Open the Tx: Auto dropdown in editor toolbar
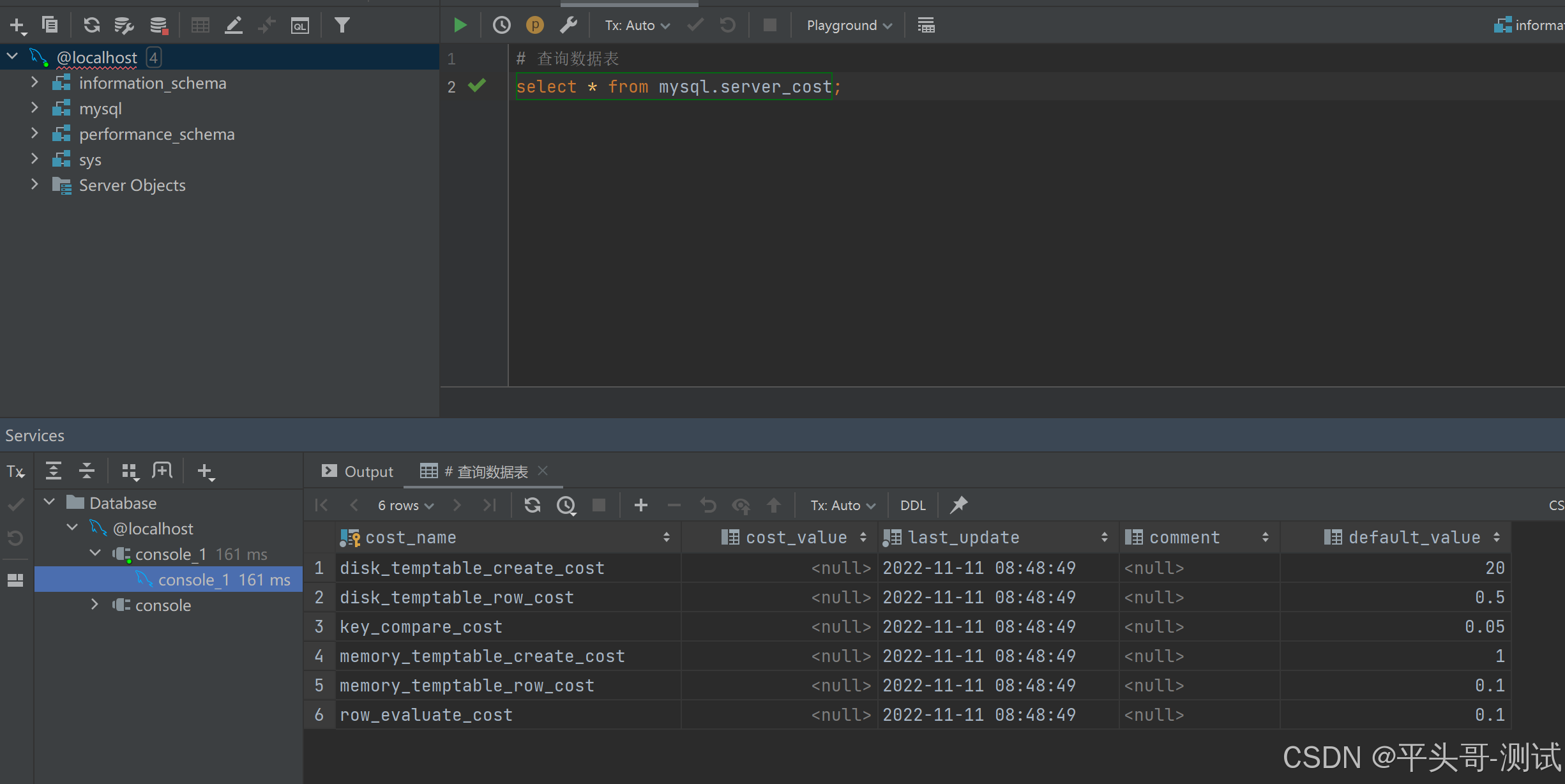 pos(637,26)
